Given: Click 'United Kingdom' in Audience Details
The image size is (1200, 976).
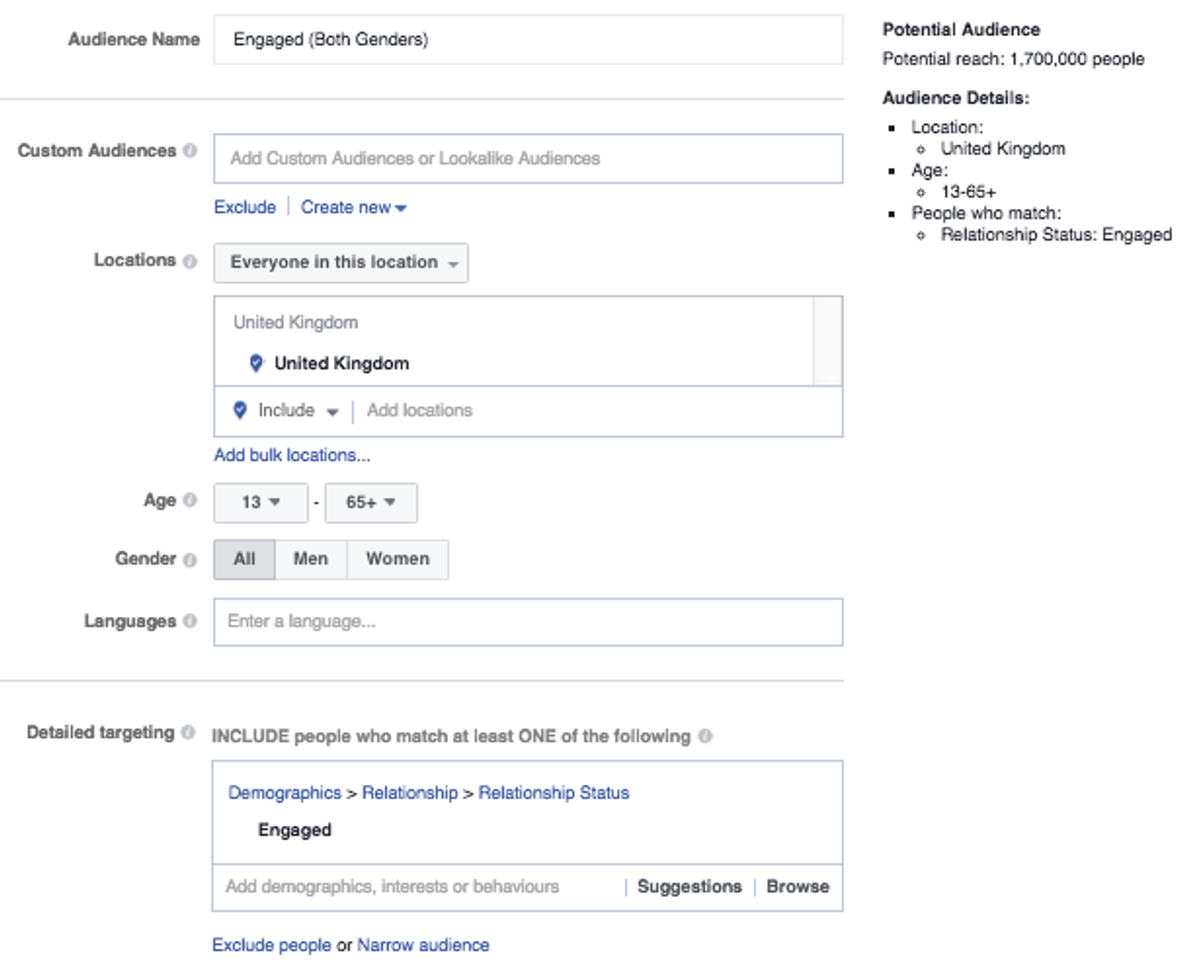Looking at the screenshot, I should [x=1003, y=149].
